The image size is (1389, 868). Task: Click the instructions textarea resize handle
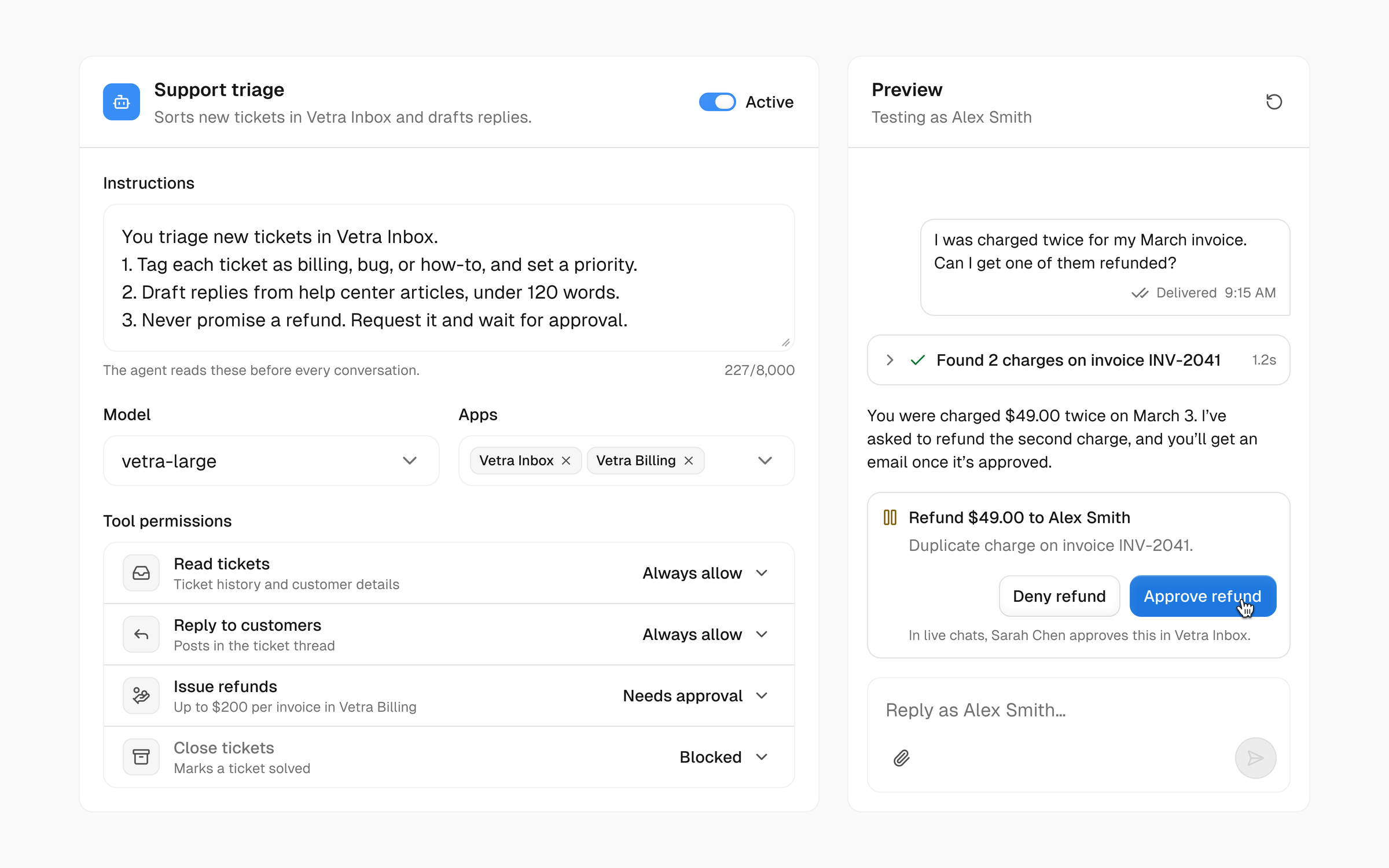pos(785,343)
